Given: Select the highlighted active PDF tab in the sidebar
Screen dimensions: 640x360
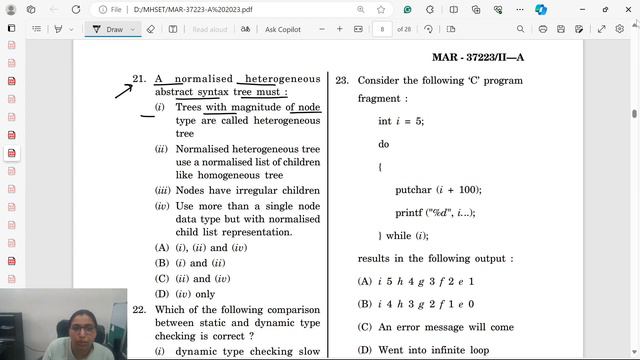Looking at the screenshot, I should tap(11, 153).
